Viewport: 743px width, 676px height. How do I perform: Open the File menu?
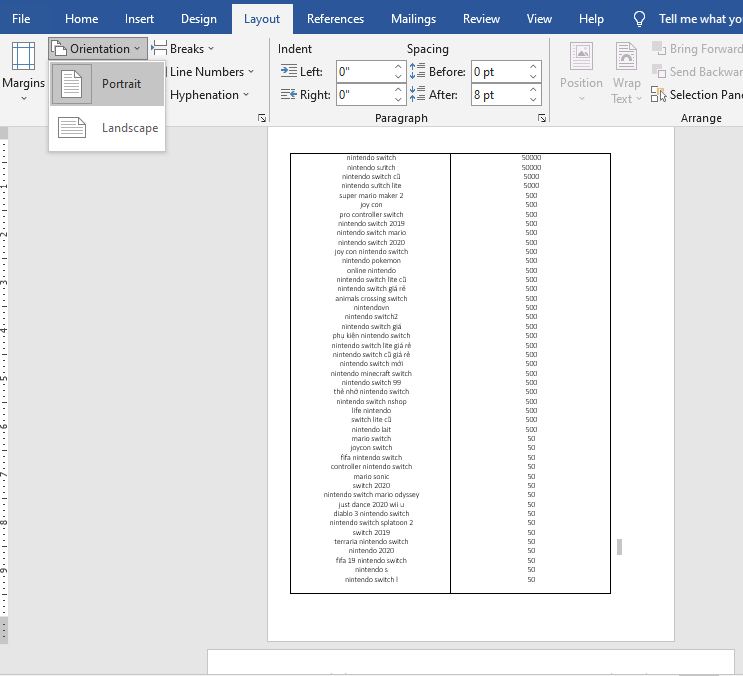pos(21,19)
